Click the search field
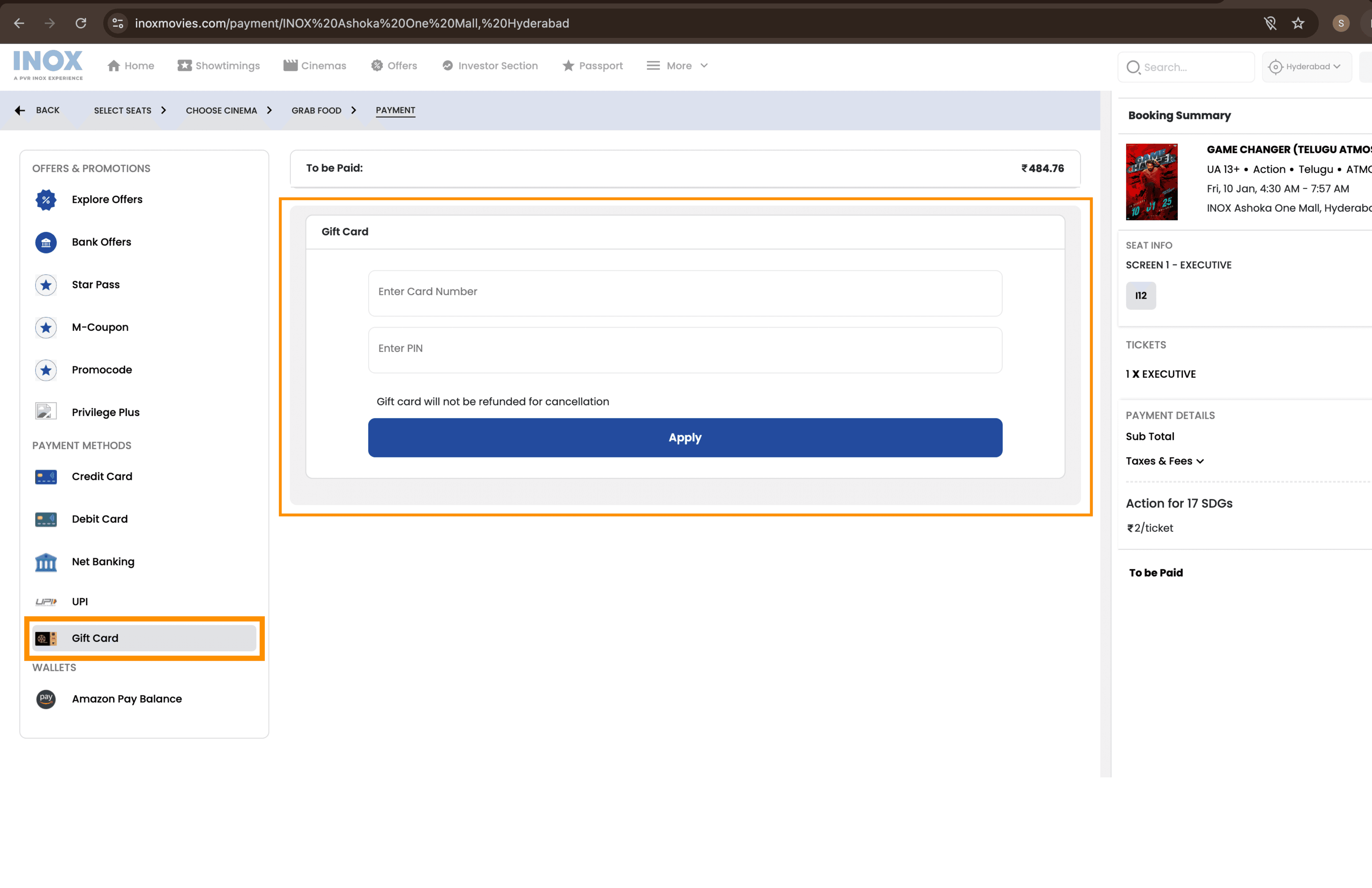Screen dimensions: 1372x888 click(x=1186, y=67)
